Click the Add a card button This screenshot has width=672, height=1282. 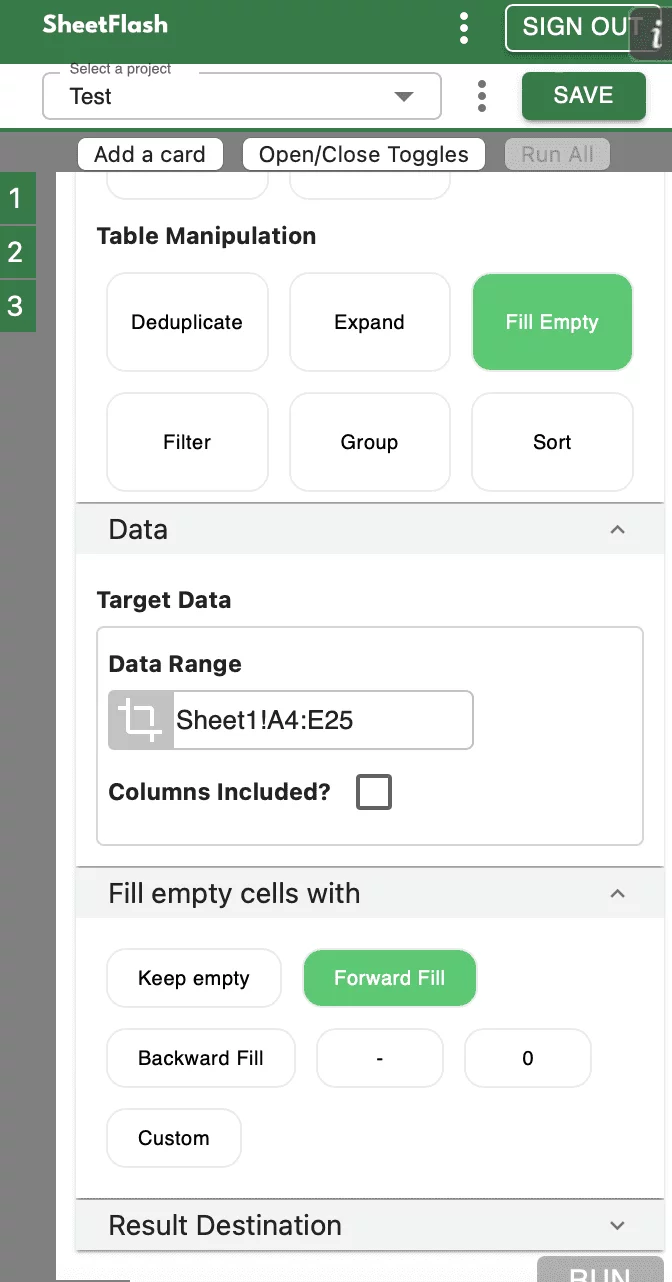click(x=150, y=154)
